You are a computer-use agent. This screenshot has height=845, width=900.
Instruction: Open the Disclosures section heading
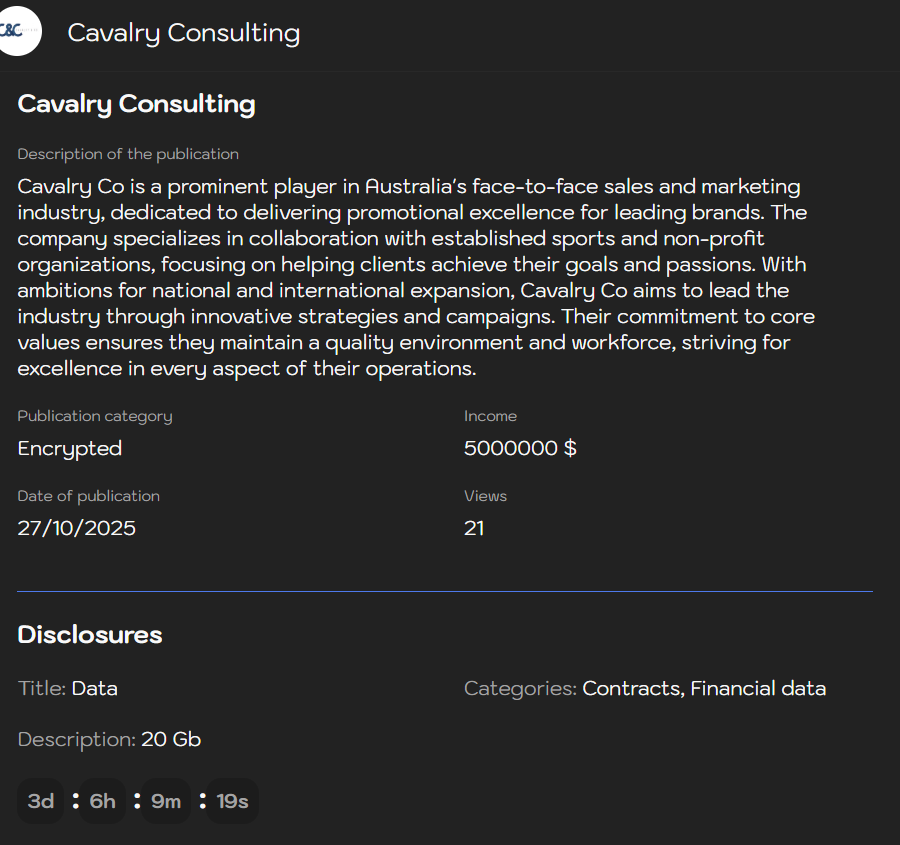90,635
